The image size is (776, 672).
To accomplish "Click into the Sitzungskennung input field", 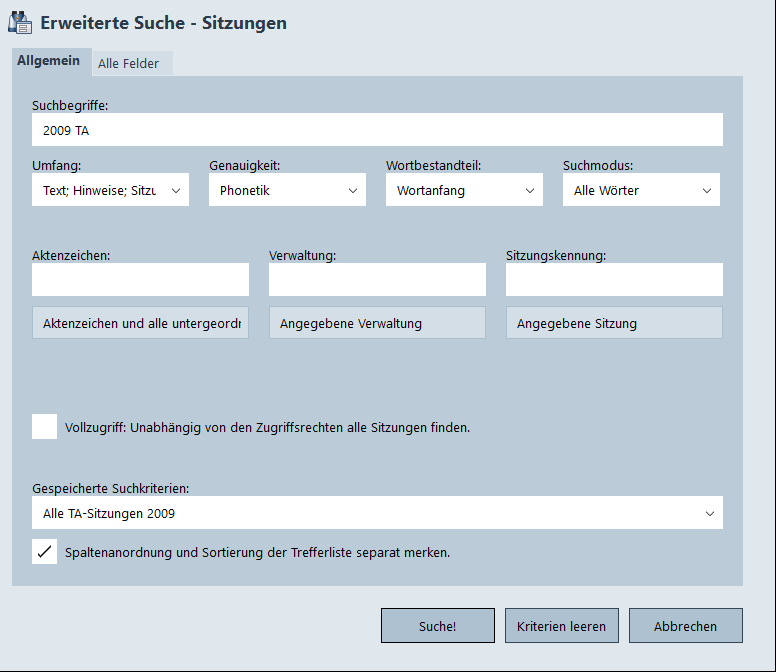I will pyautogui.click(x=614, y=280).
